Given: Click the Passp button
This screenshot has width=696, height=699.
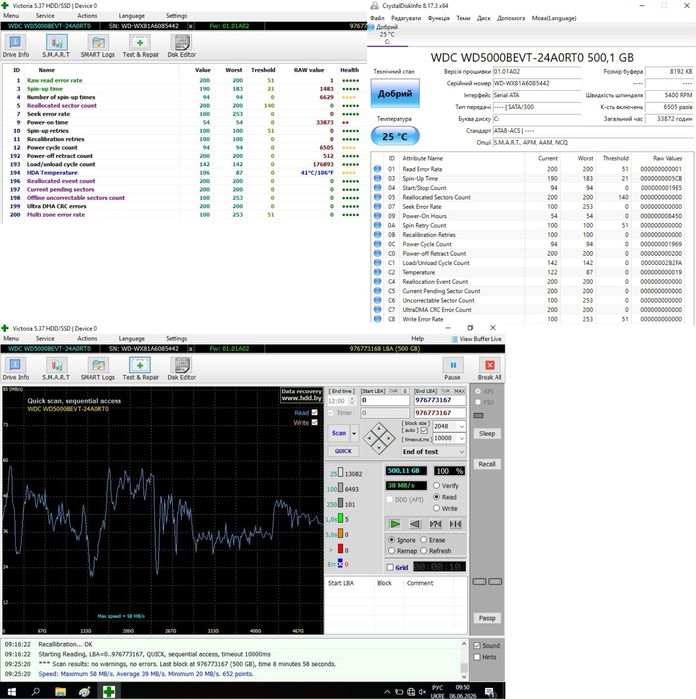Looking at the screenshot, I should click(x=487, y=618).
